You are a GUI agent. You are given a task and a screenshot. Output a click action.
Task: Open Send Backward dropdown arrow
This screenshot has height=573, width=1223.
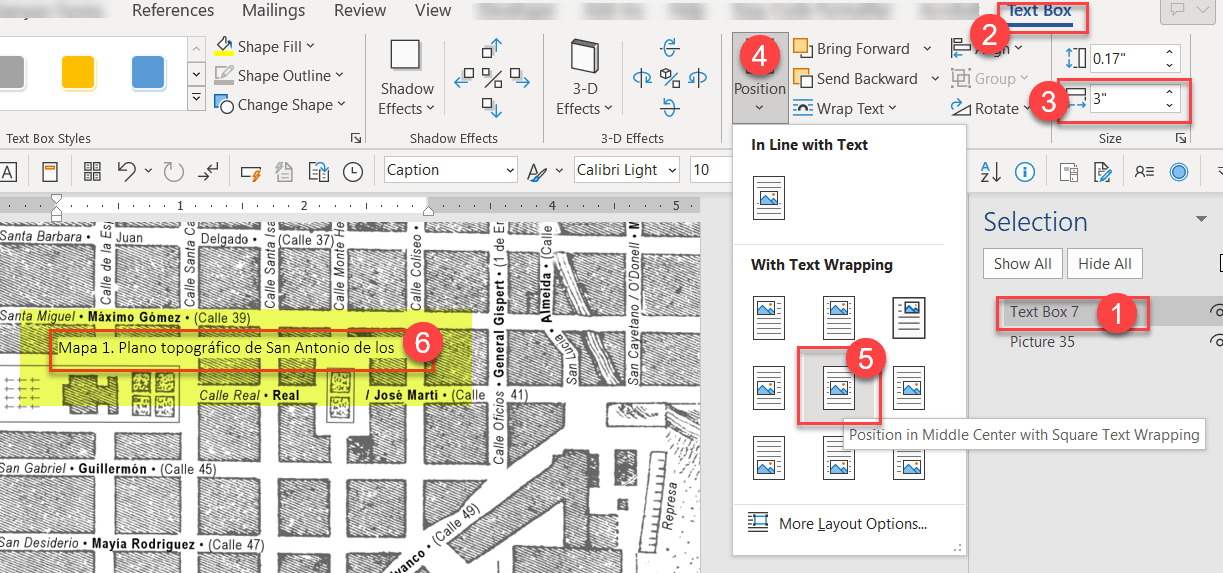tap(935, 78)
